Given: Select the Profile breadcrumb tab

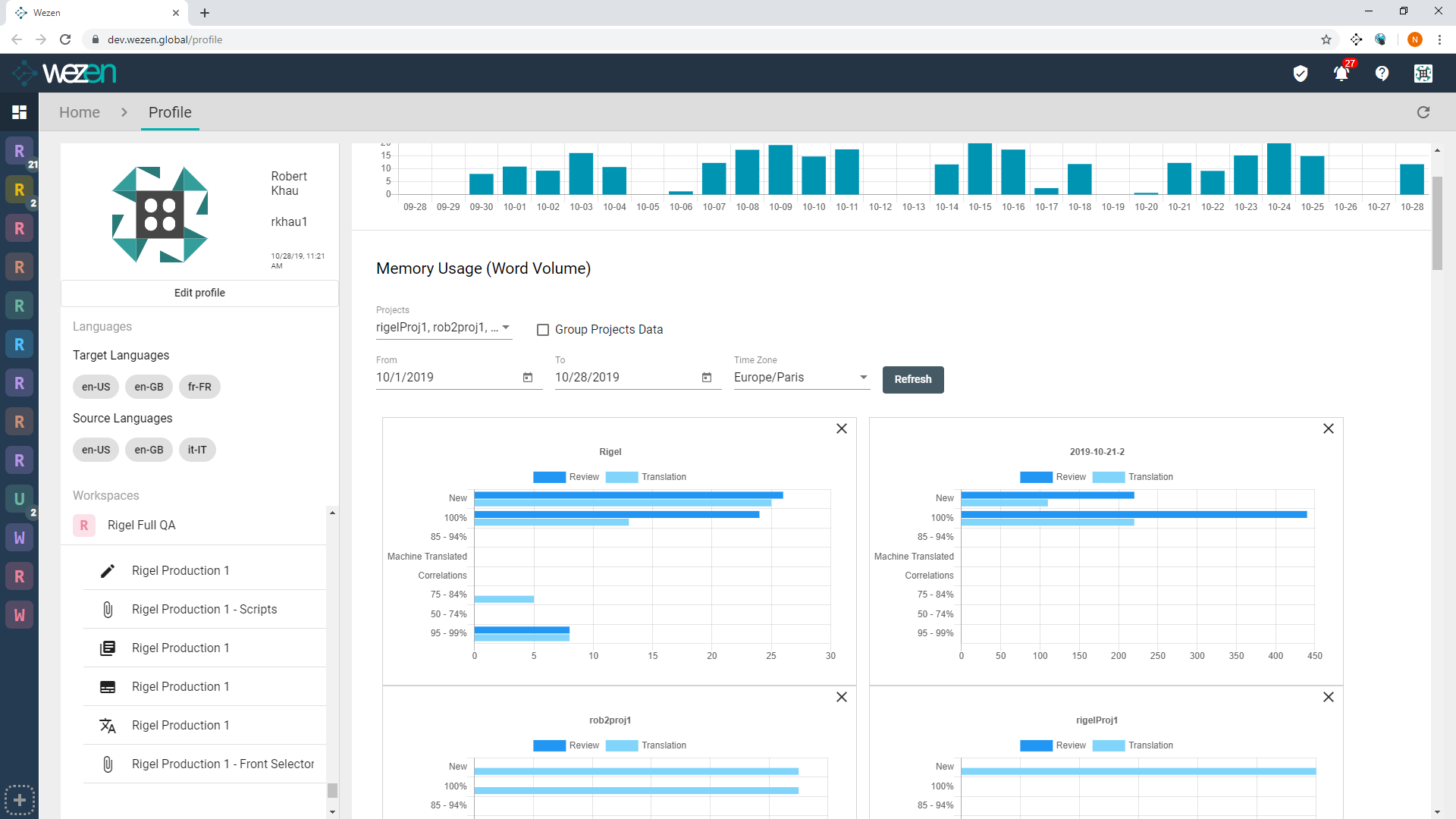Looking at the screenshot, I should [170, 112].
